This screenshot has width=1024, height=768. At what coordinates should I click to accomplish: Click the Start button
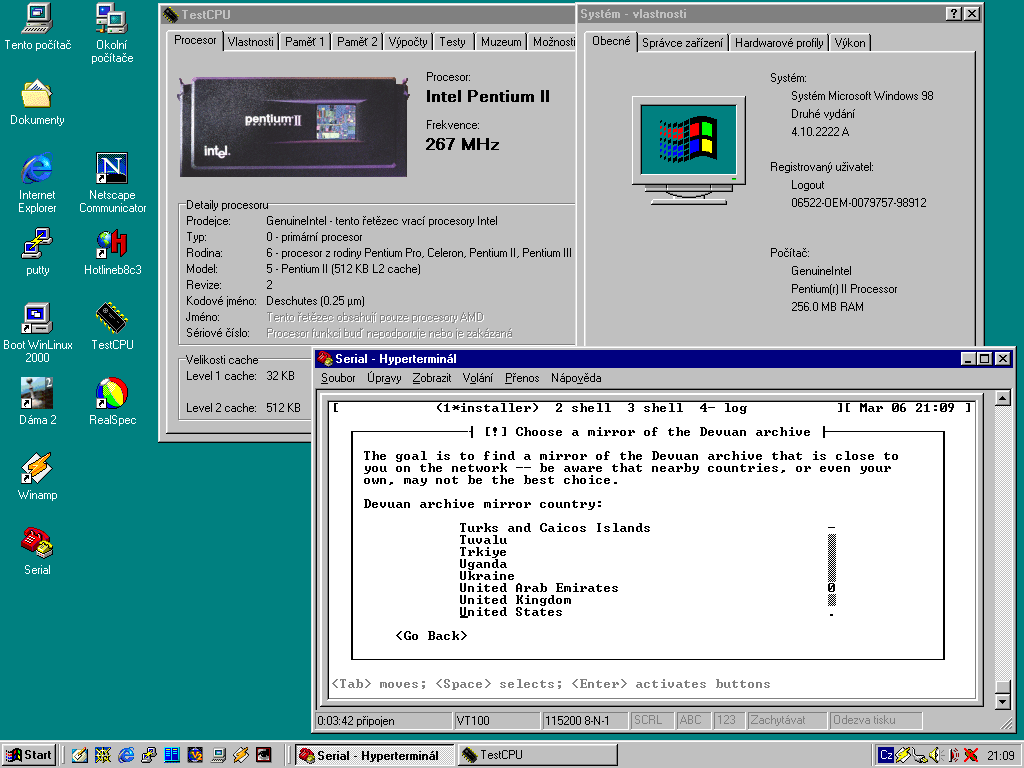click(x=29, y=755)
